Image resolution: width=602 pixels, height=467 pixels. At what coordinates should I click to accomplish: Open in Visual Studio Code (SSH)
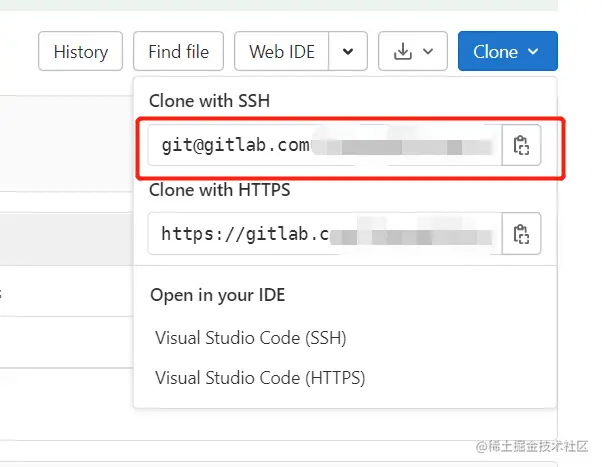point(251,338)
